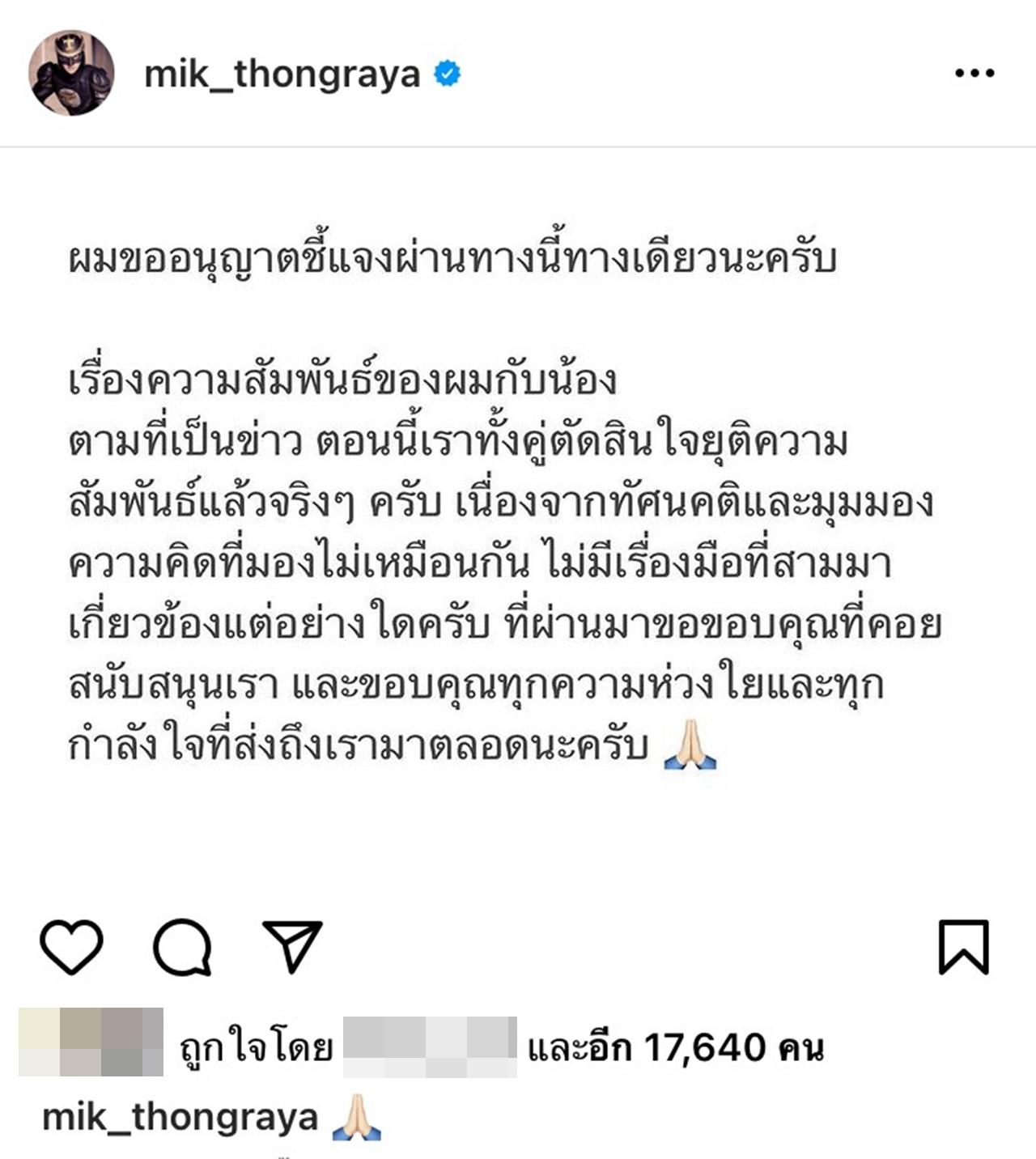Open the three-dot more options menu
1036x1159 pixels.
tap(974, 73)
